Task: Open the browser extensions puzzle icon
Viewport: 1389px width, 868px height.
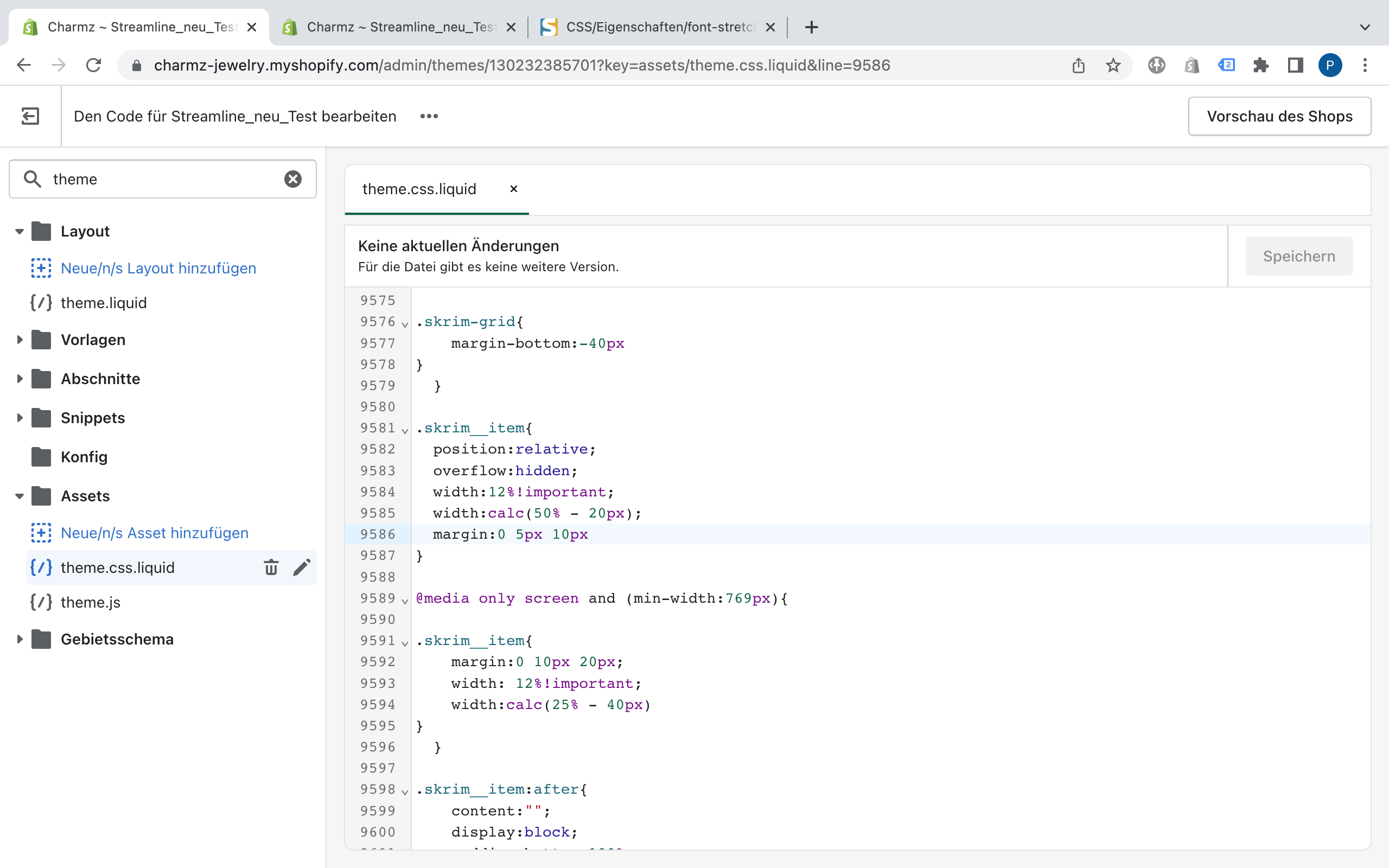Action: (x=1260, y=65)
